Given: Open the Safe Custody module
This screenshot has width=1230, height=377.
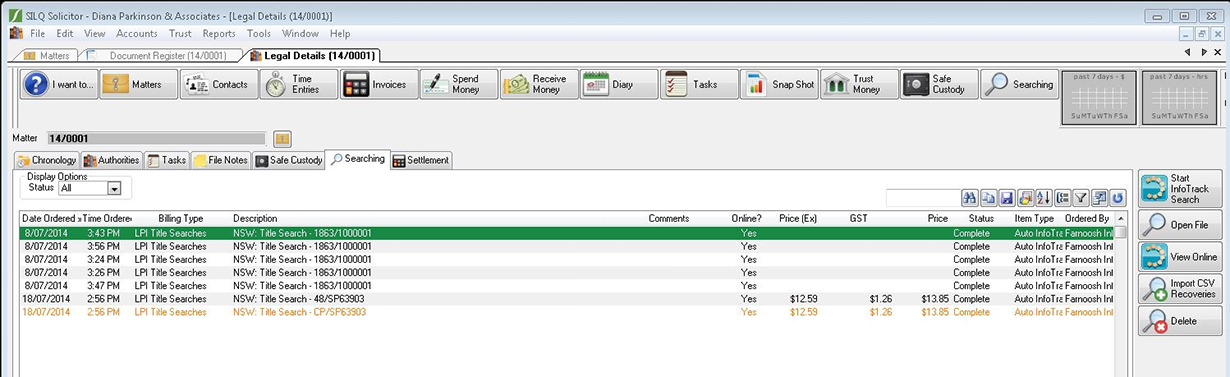Looking at the screenshot, I should tap(939, 85).
